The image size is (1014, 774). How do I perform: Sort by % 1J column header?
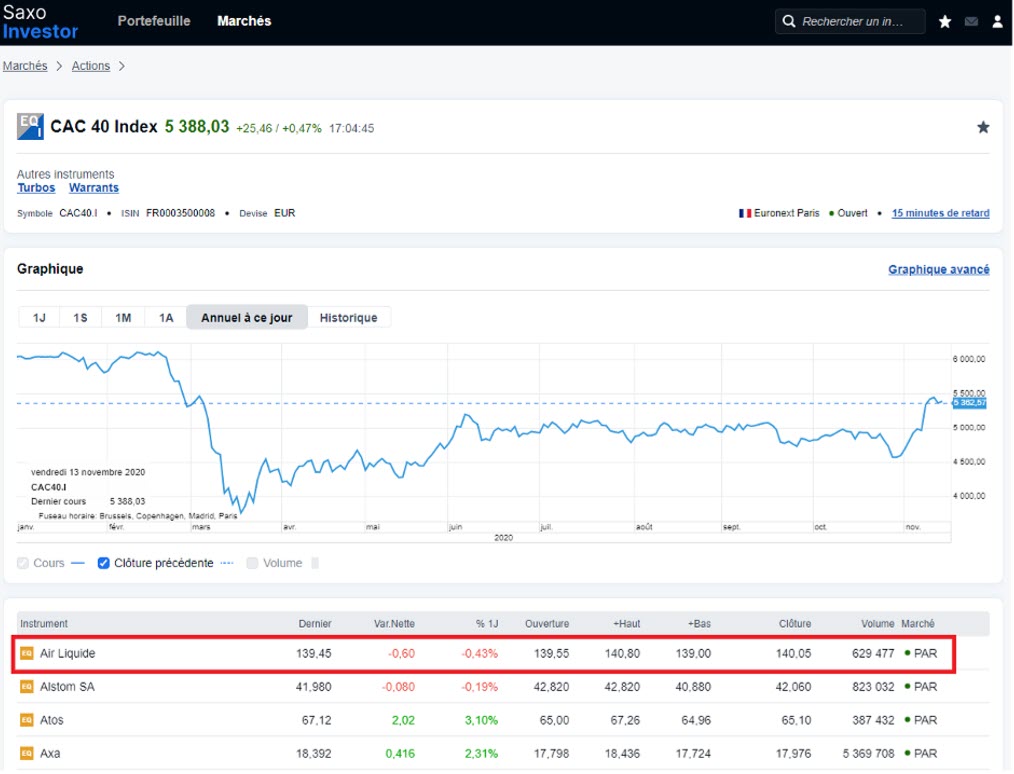[487, 624]
